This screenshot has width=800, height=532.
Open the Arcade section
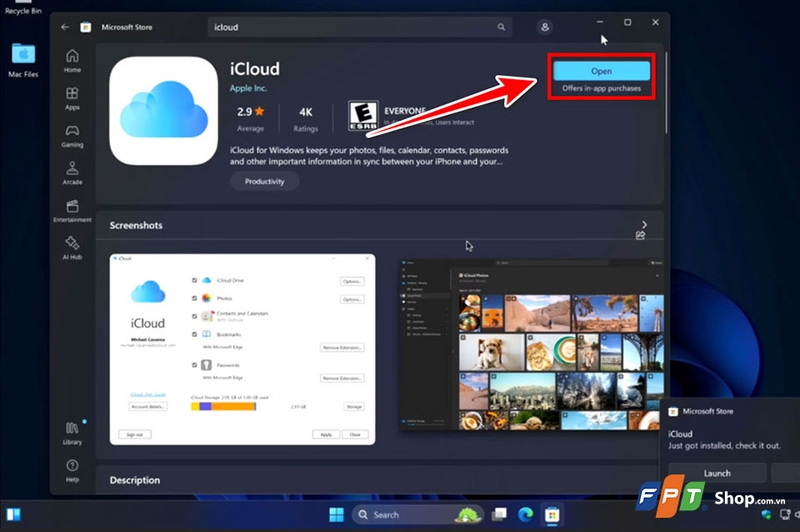(x=72, y=173)
